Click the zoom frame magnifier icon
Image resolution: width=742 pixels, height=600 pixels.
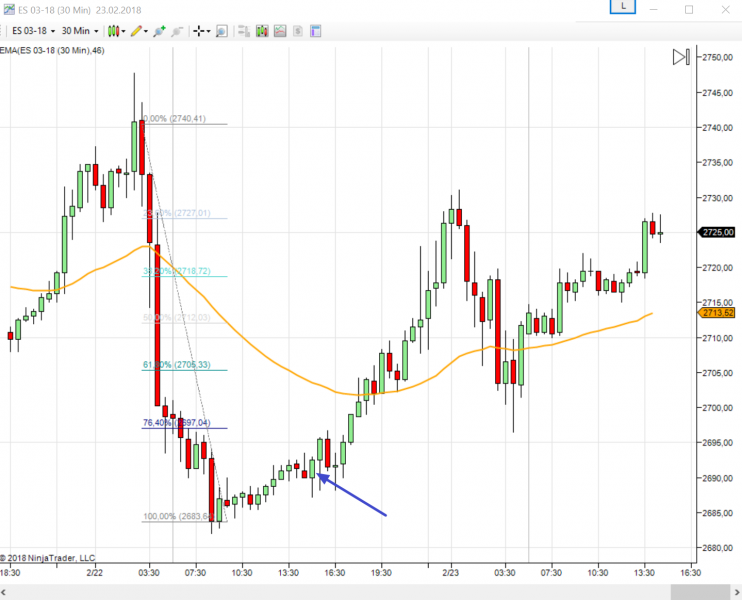(x=221, y=31)
